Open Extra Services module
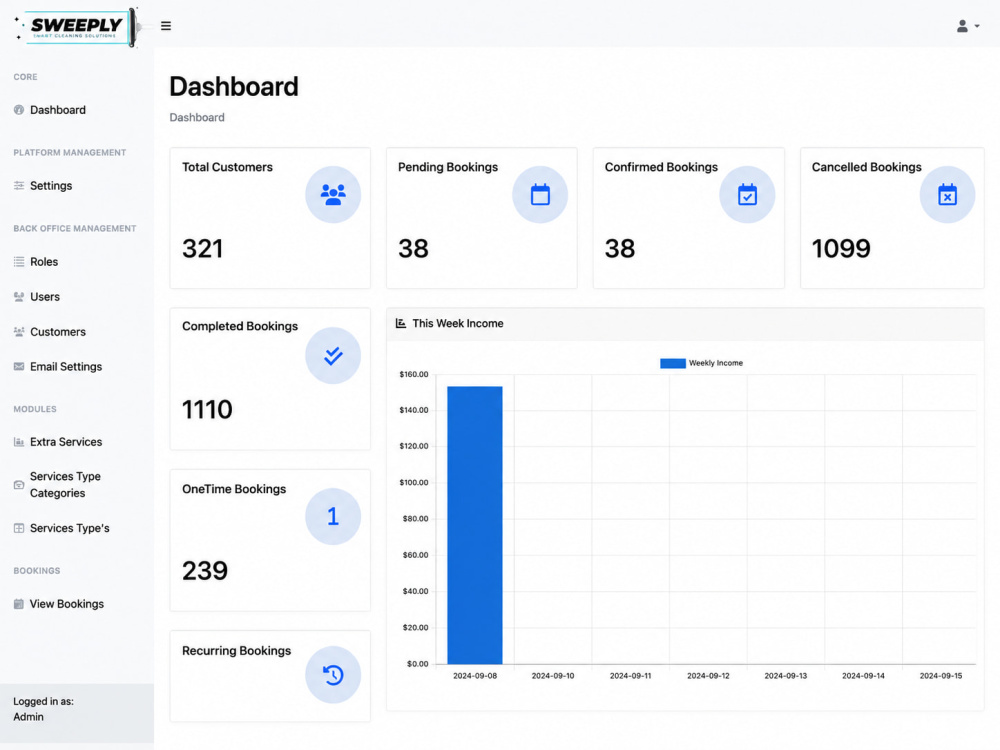 point(66,442)
